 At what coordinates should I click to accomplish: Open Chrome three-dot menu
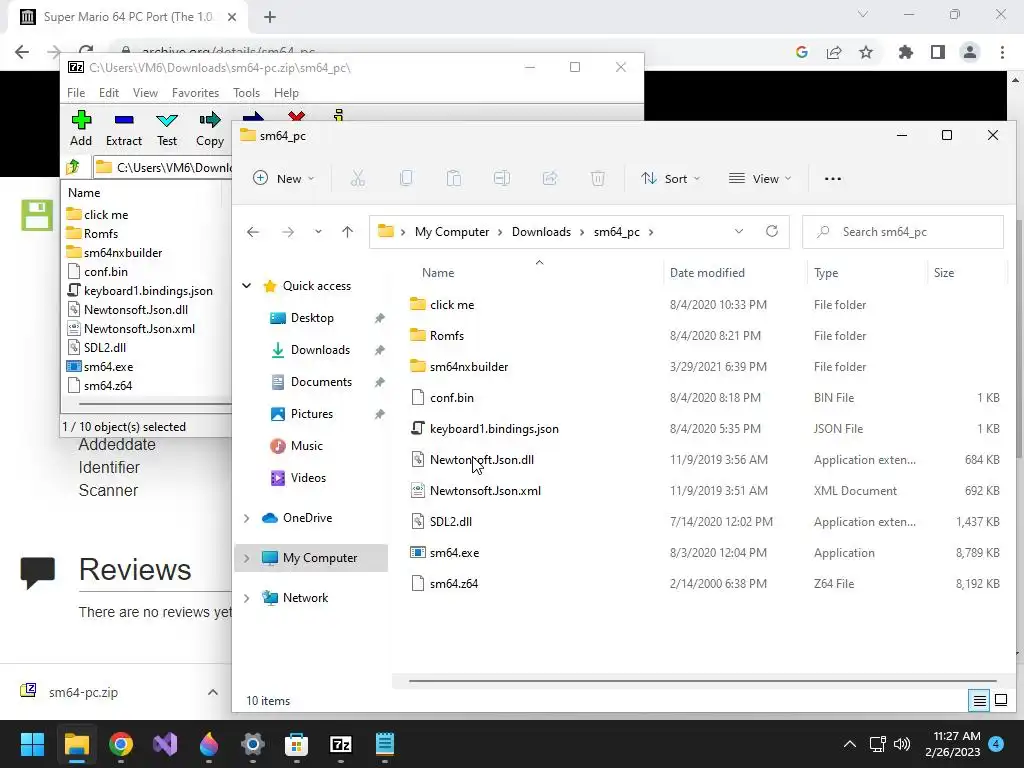coord(1002,52)
